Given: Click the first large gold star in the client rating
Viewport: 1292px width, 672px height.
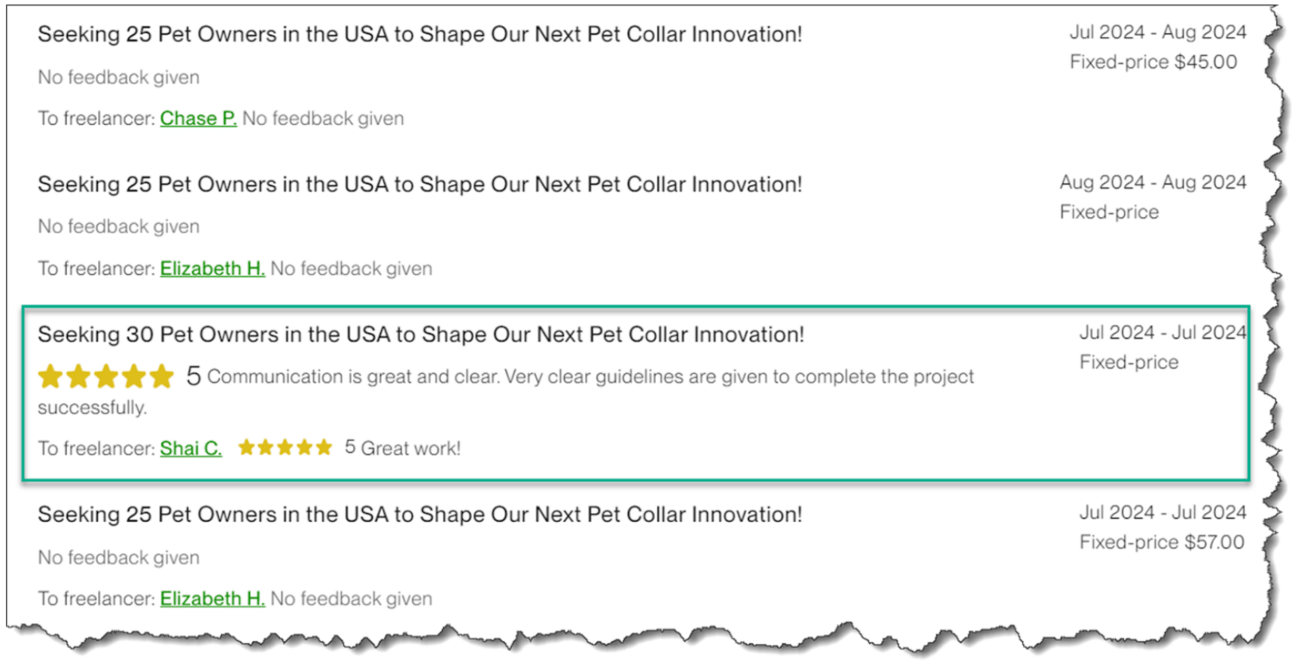Looking at the screenshot, I should coord(50,377).
